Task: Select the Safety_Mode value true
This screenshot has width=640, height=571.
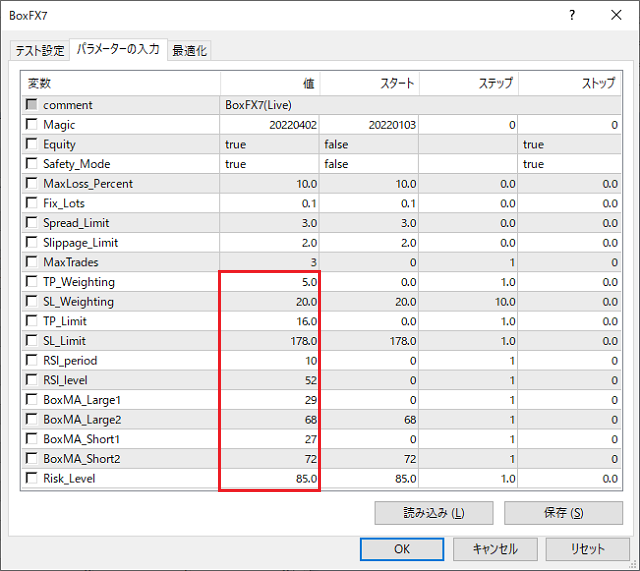Action: point(236,164)
